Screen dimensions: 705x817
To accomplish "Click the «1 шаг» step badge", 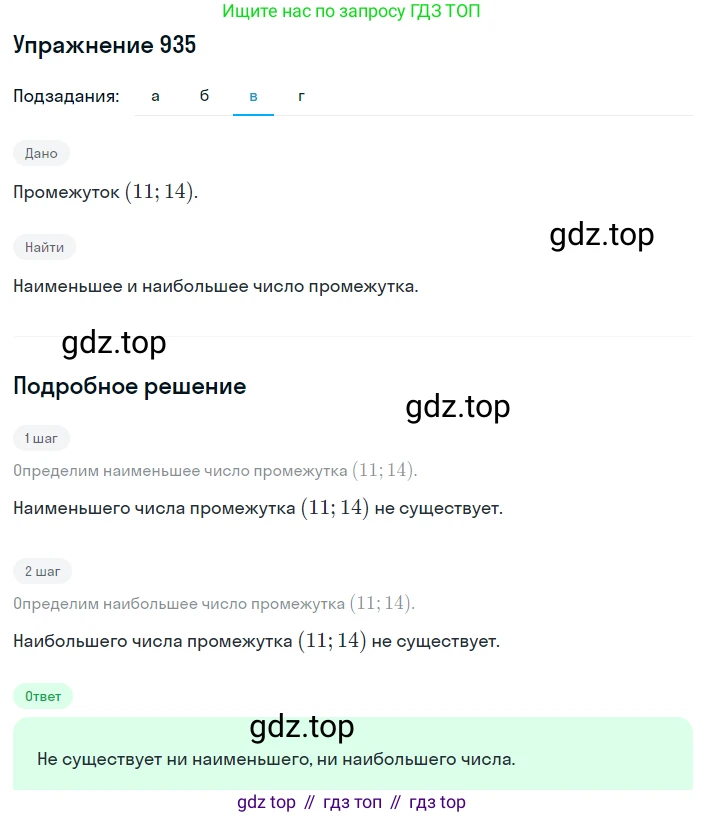I will click(41, 438).
